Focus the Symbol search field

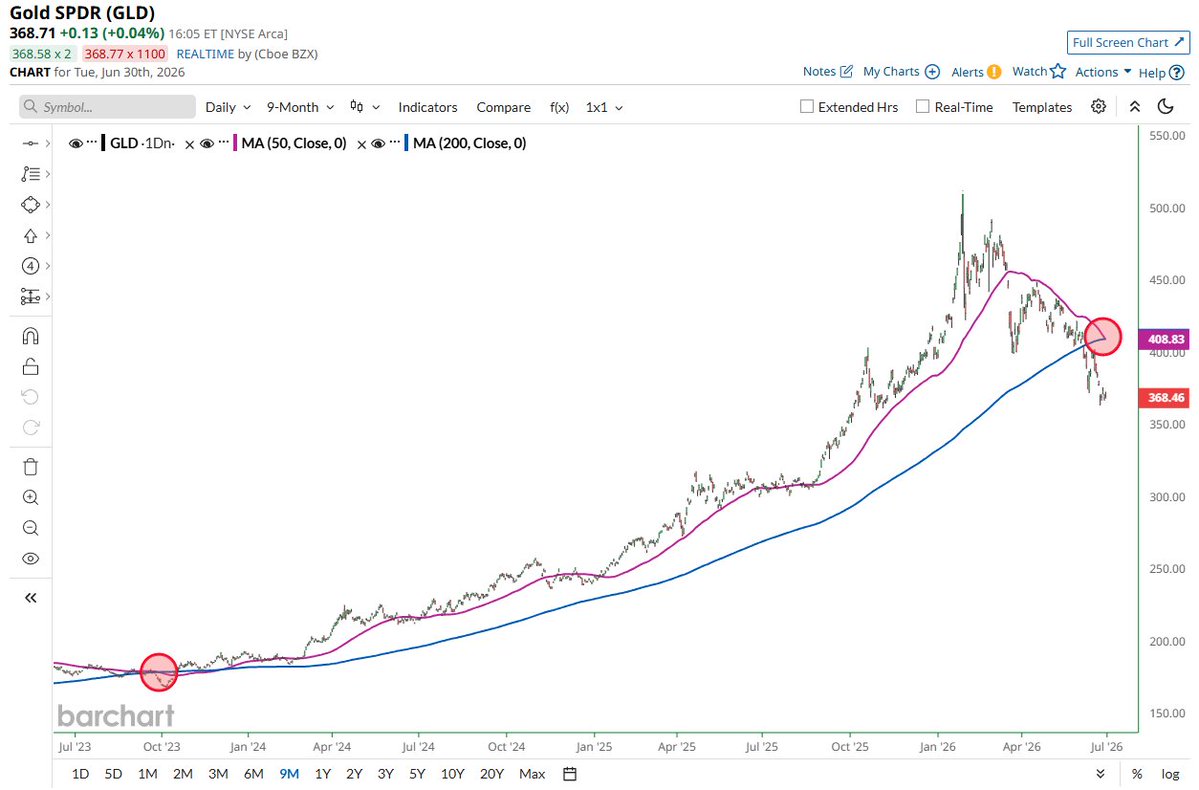click(x=108, y=107)
